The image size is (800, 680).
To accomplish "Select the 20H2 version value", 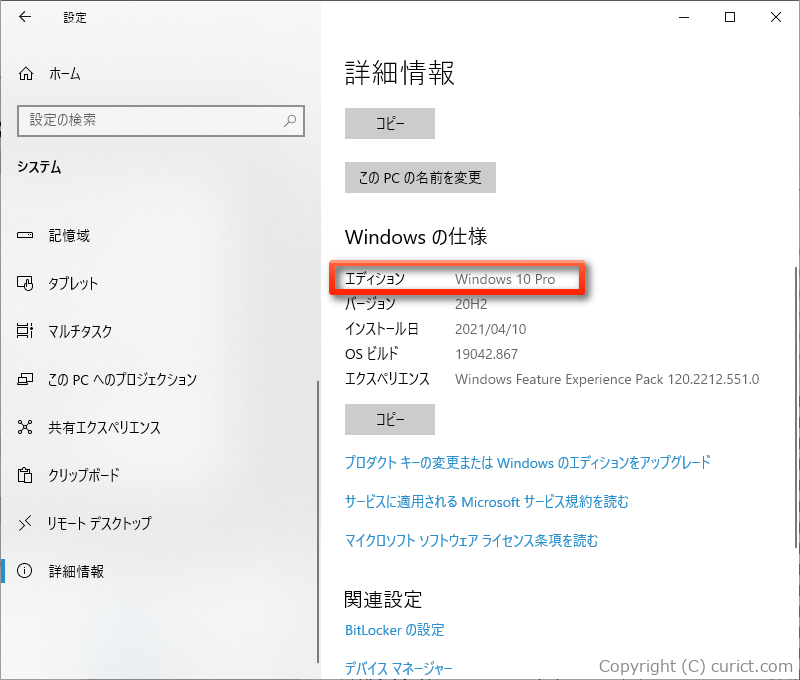I will (471, 305).
